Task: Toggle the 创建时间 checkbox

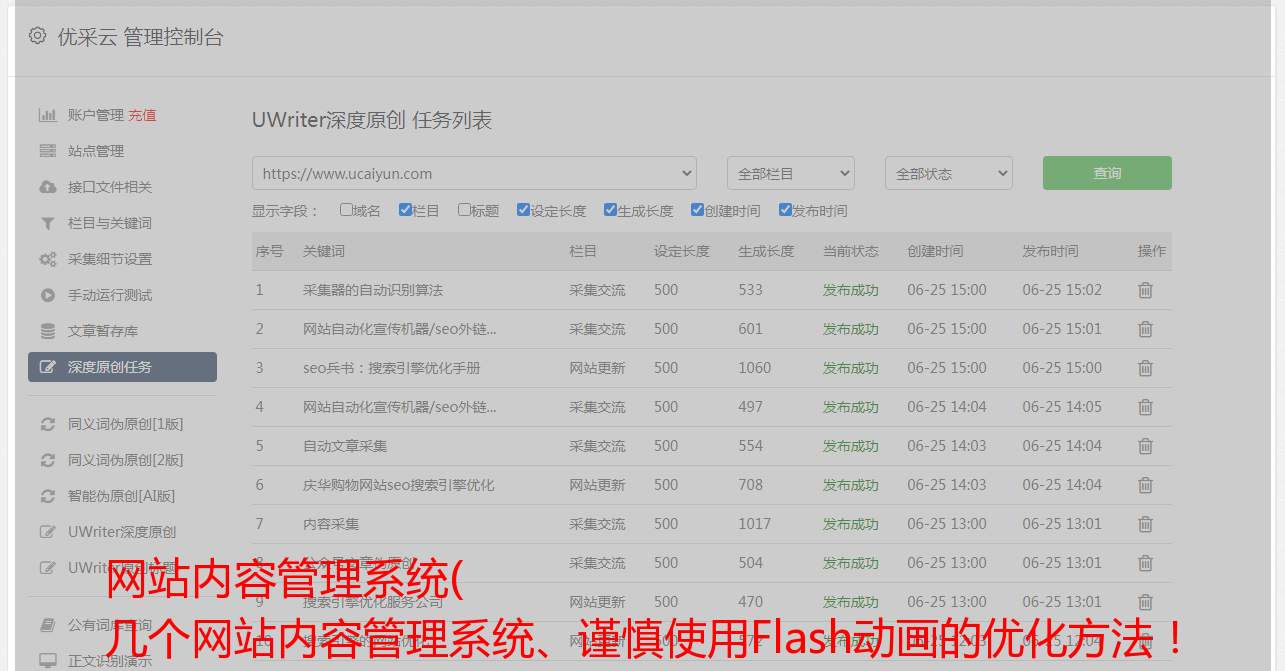Action: (697, 210)
